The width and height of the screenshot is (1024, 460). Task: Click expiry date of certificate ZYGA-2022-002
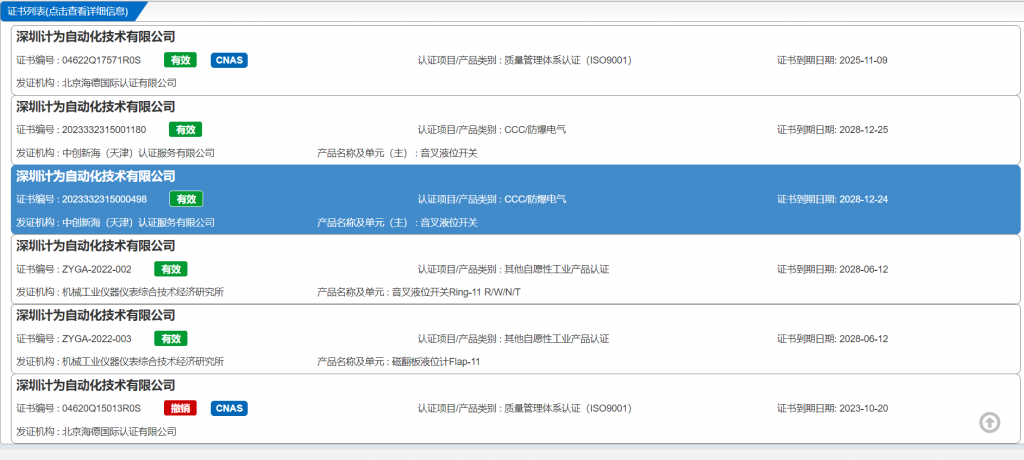862,269
